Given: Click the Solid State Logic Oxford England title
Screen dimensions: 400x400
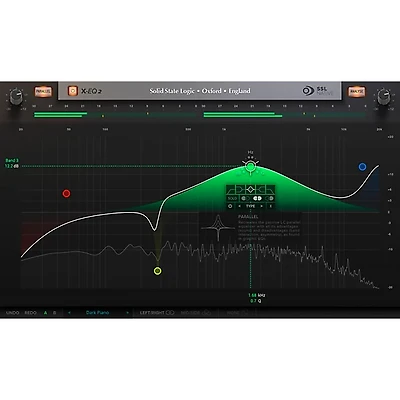Looking at the screenshot, I should pyautogui.click(x=200, y=91).
